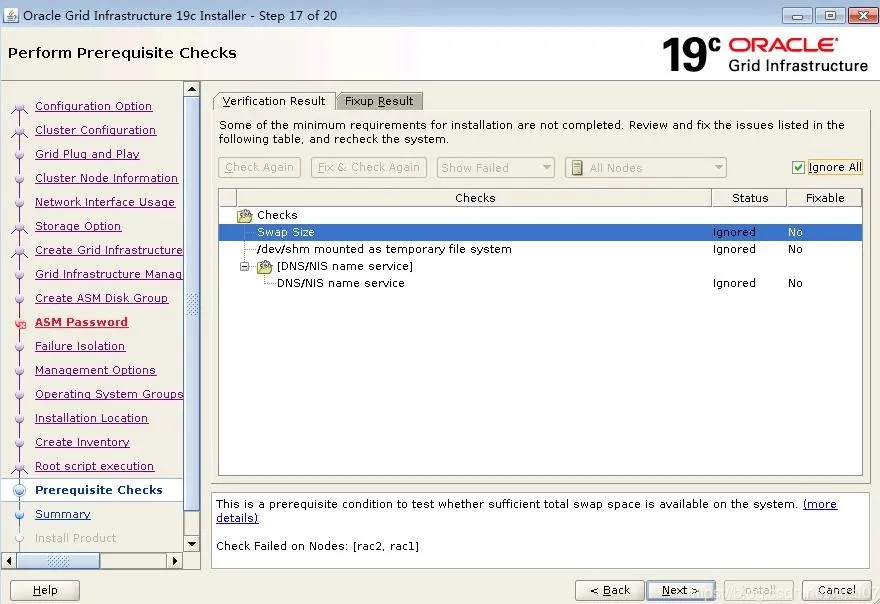Go to ASM Password step
The width and height of the screenshot is (880, 604).
click(x=81, y=322)
